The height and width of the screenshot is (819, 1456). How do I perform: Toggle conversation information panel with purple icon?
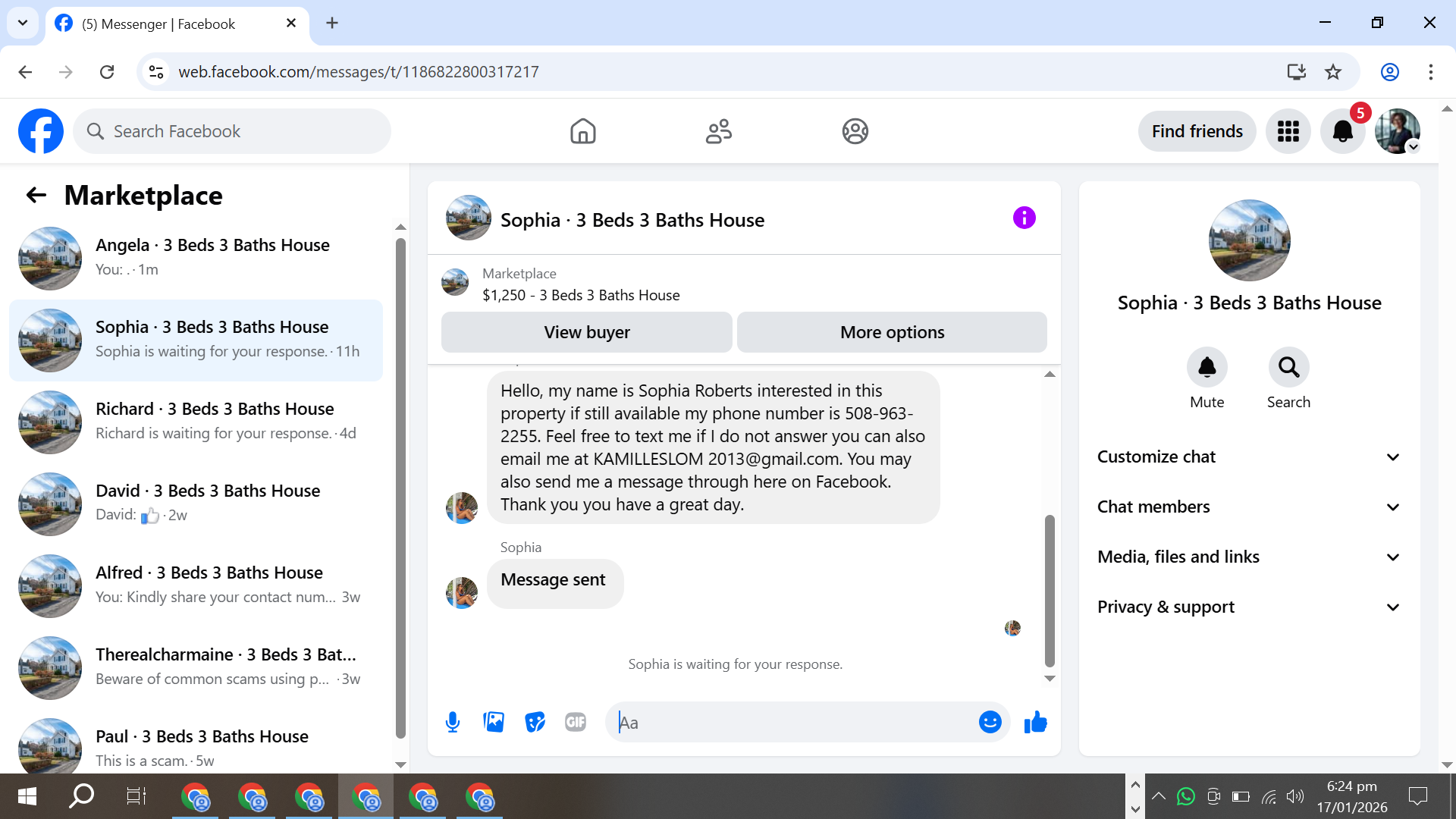click(x=1024, y=218)
